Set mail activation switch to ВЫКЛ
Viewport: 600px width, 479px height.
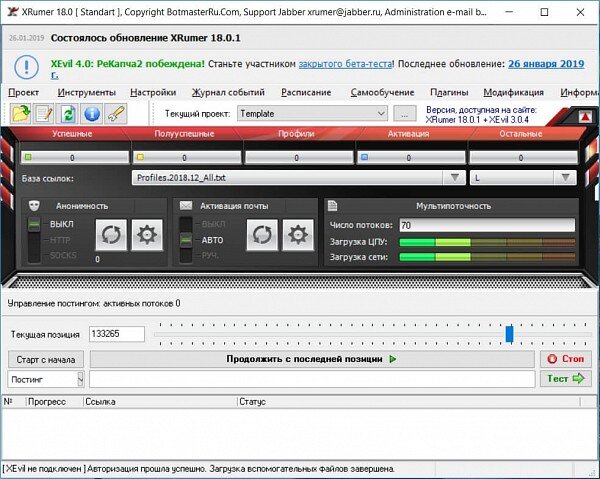tap(214, 224)
